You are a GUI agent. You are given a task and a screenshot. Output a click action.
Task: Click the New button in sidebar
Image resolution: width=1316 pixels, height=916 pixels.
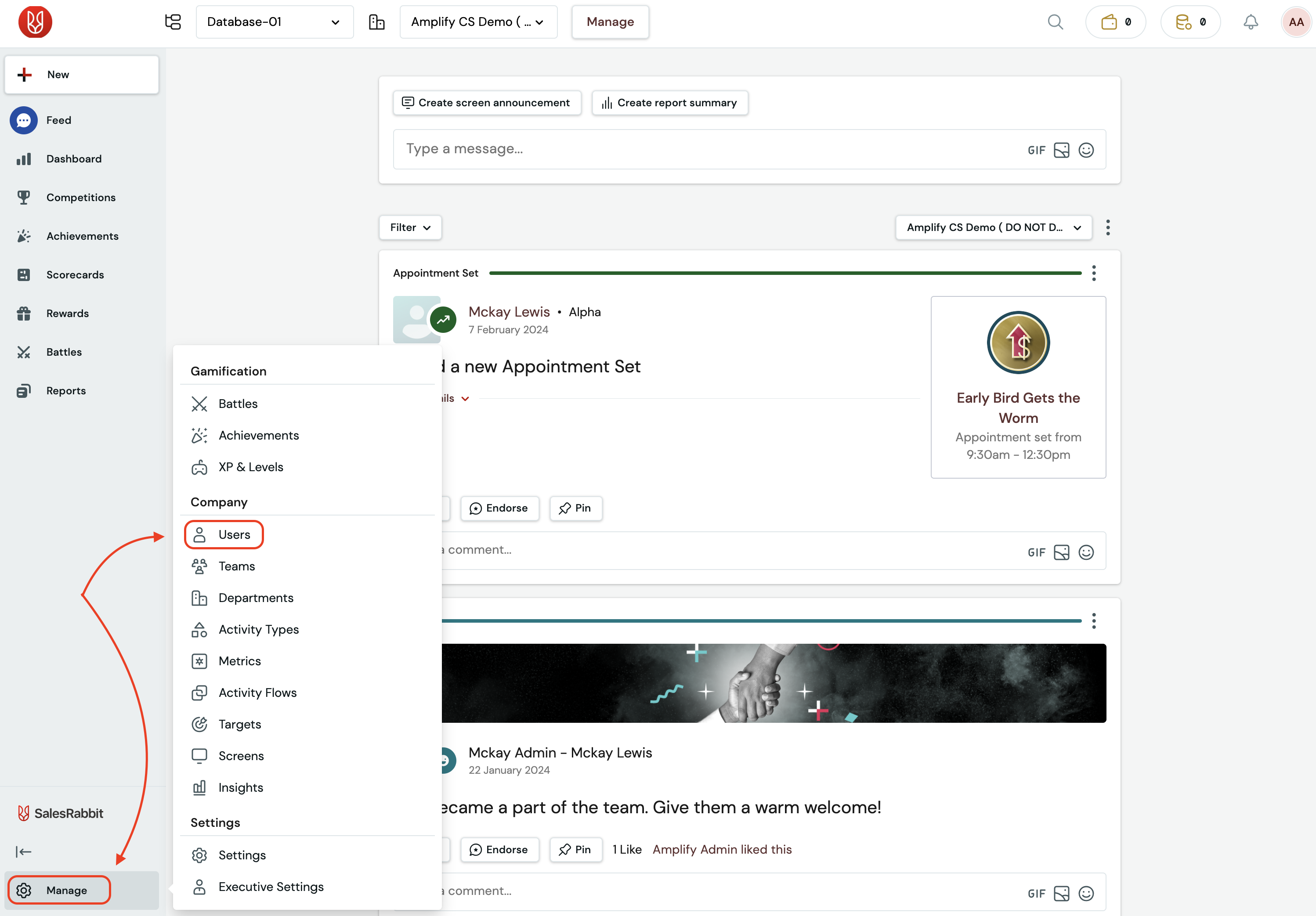click(x=81, y=75)
